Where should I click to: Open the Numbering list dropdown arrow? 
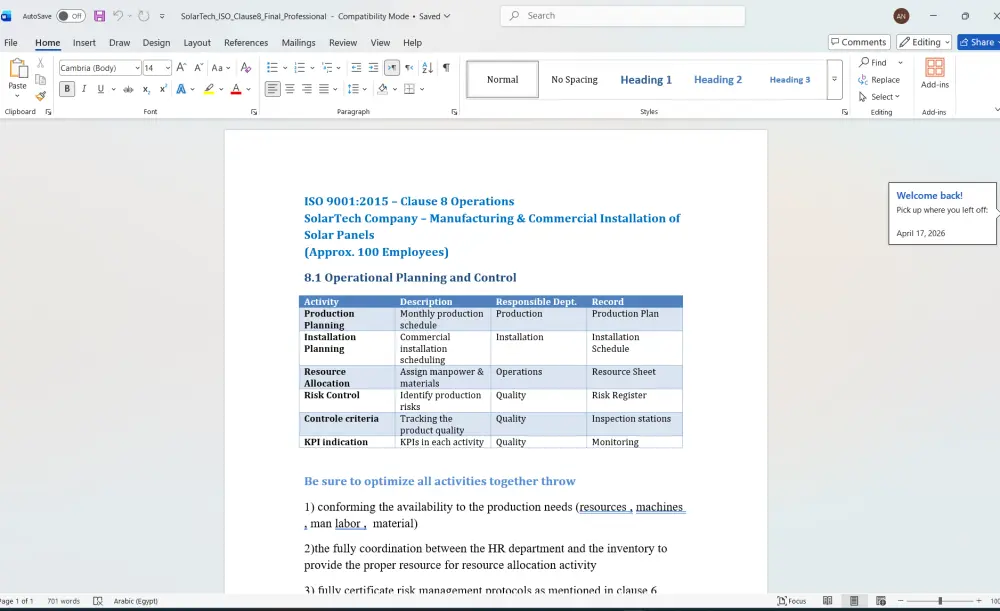point(312,68)
